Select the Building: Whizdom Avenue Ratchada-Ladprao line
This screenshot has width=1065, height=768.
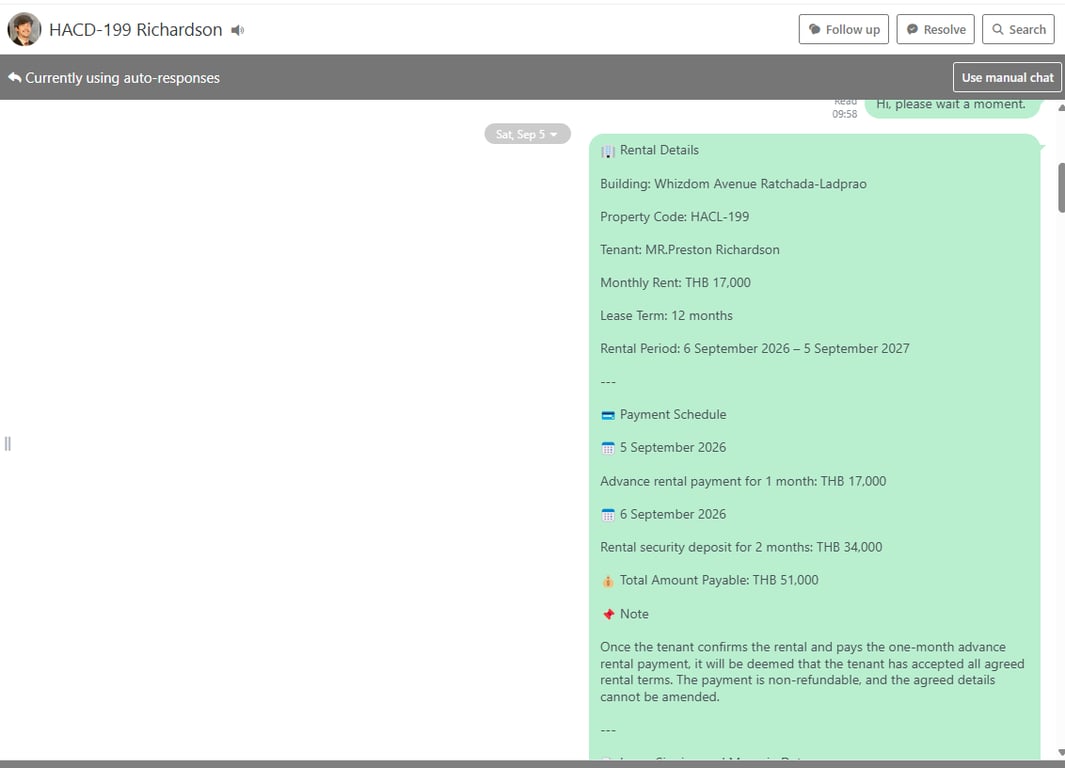tap(733, 183)
